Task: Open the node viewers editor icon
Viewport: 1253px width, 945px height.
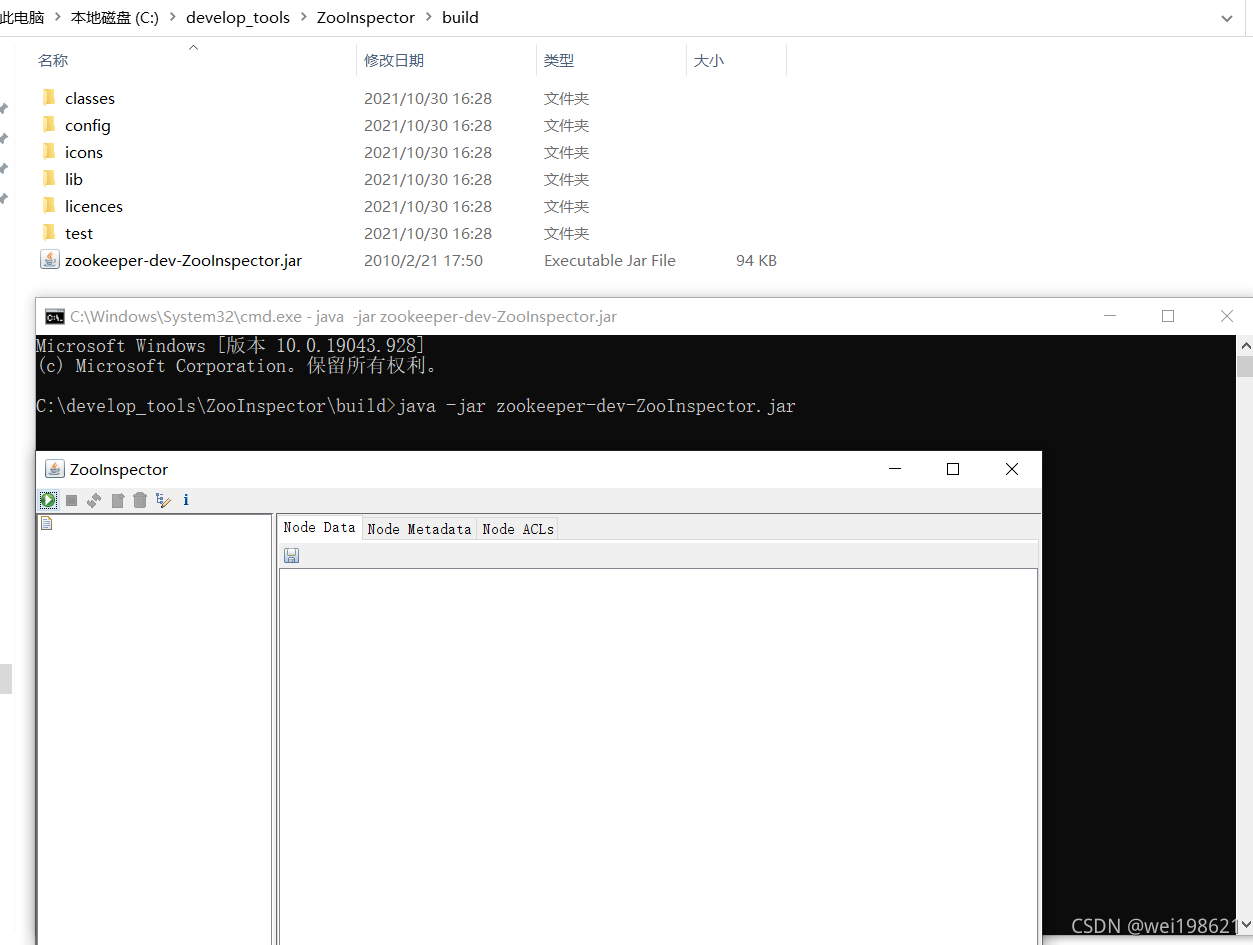Action: click(164, 500)
